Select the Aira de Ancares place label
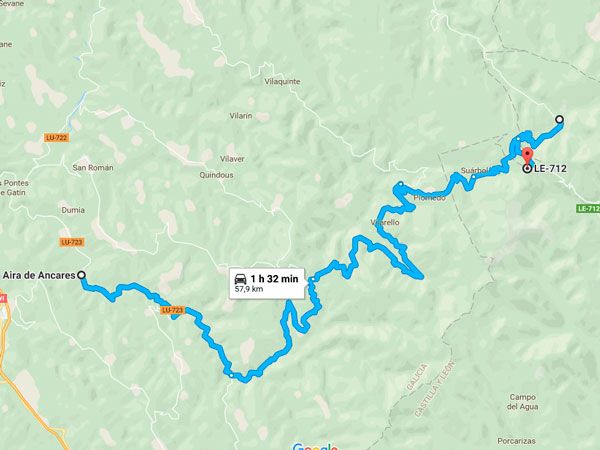 [x=39, y=275]
